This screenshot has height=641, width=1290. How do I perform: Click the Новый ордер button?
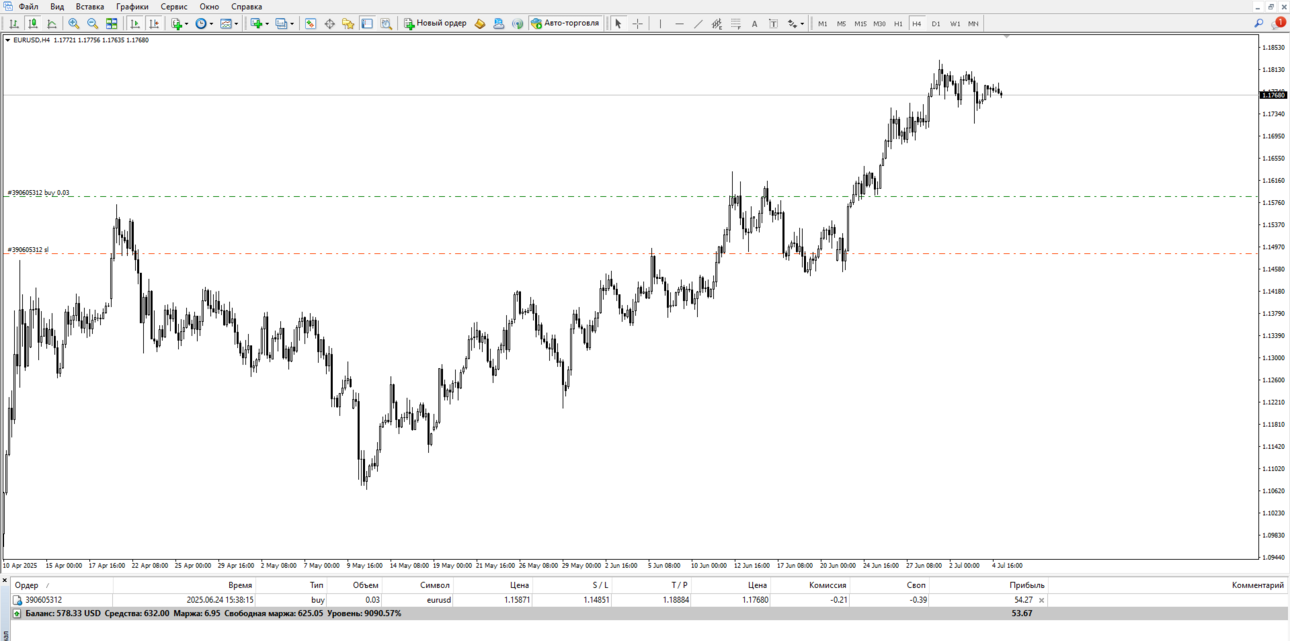point(435,23)
